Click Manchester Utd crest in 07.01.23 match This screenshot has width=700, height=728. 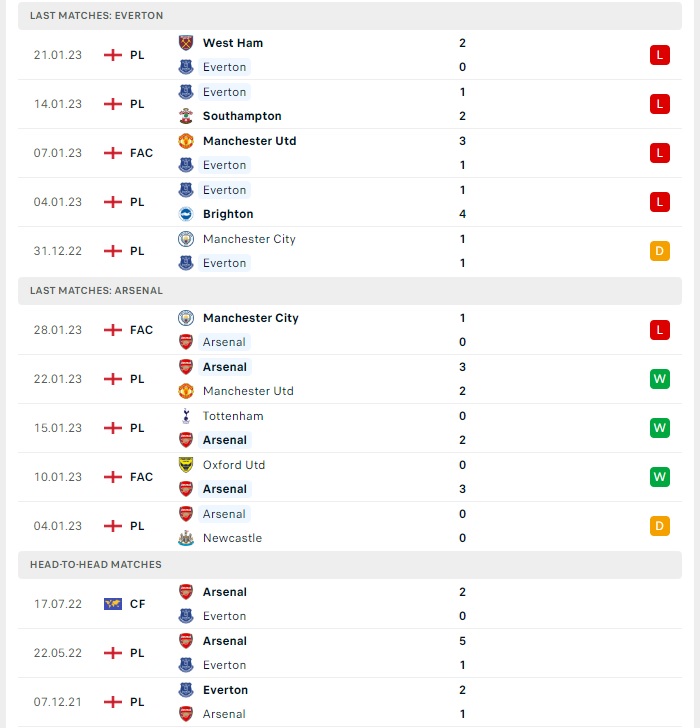click(x=186, y=141)
